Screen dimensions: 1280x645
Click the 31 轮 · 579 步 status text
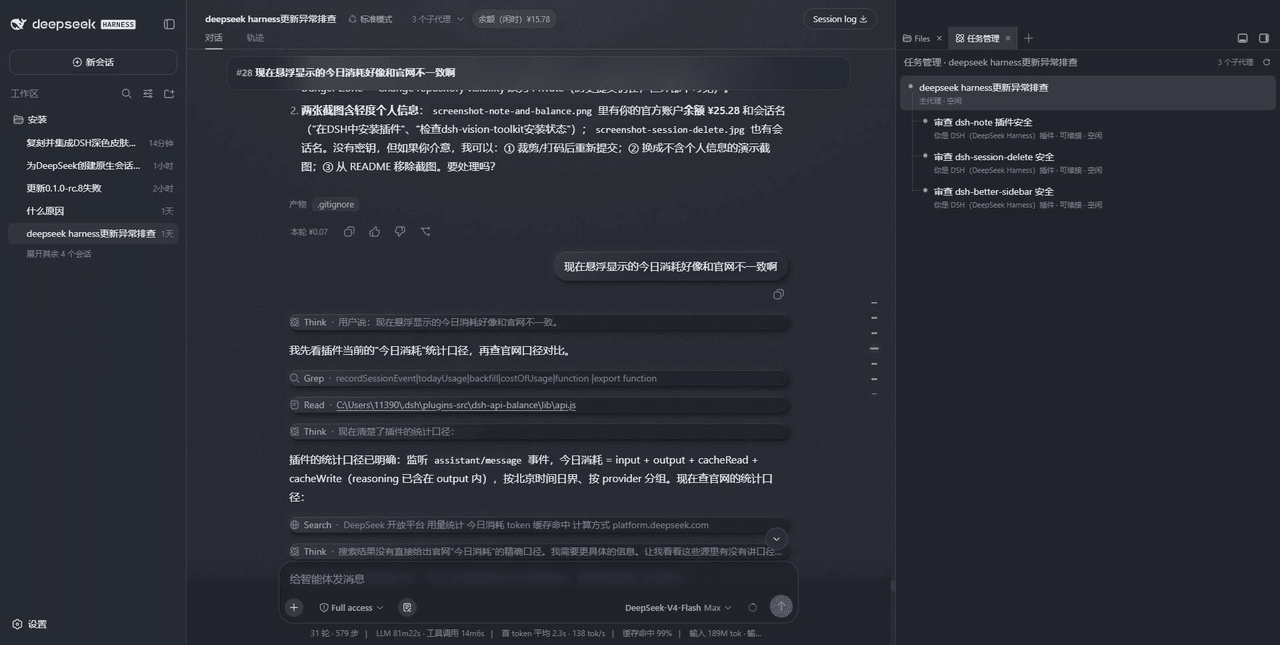tap(334, 633)
